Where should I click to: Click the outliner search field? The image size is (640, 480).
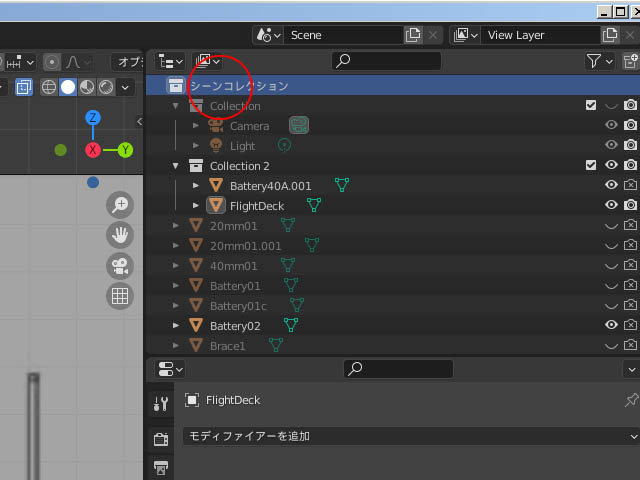tap(387, 61)
